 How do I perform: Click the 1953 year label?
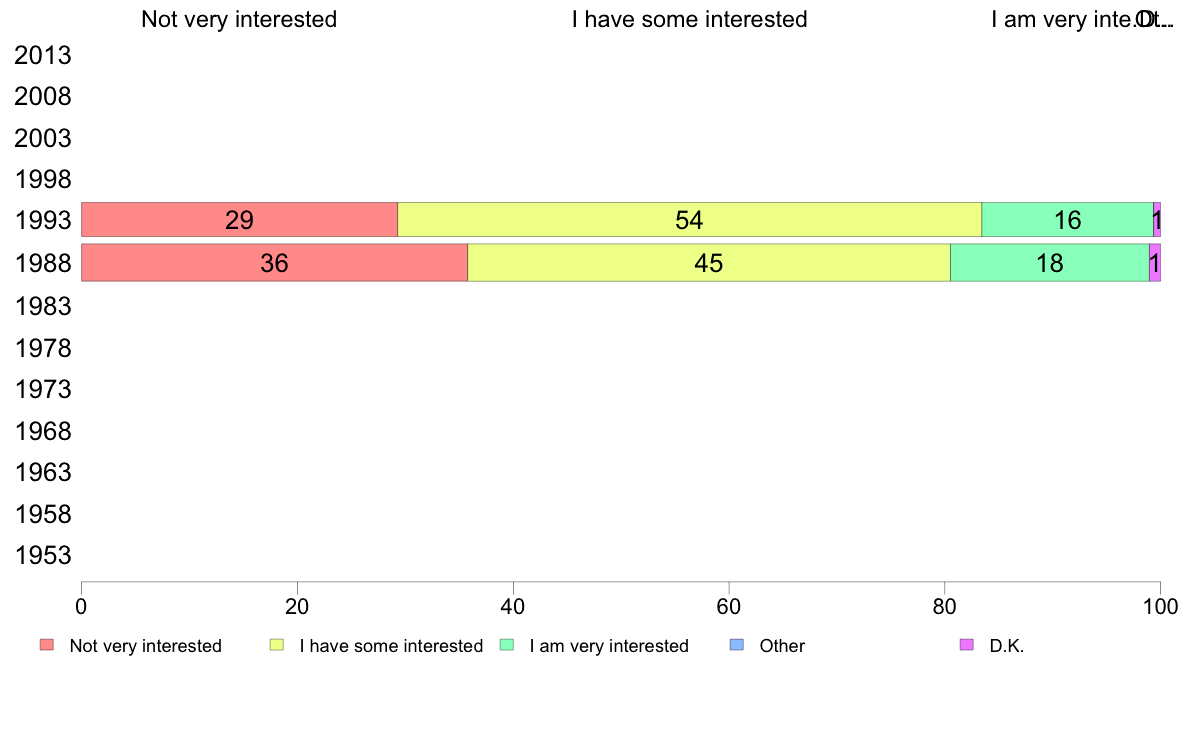(42, 556)
